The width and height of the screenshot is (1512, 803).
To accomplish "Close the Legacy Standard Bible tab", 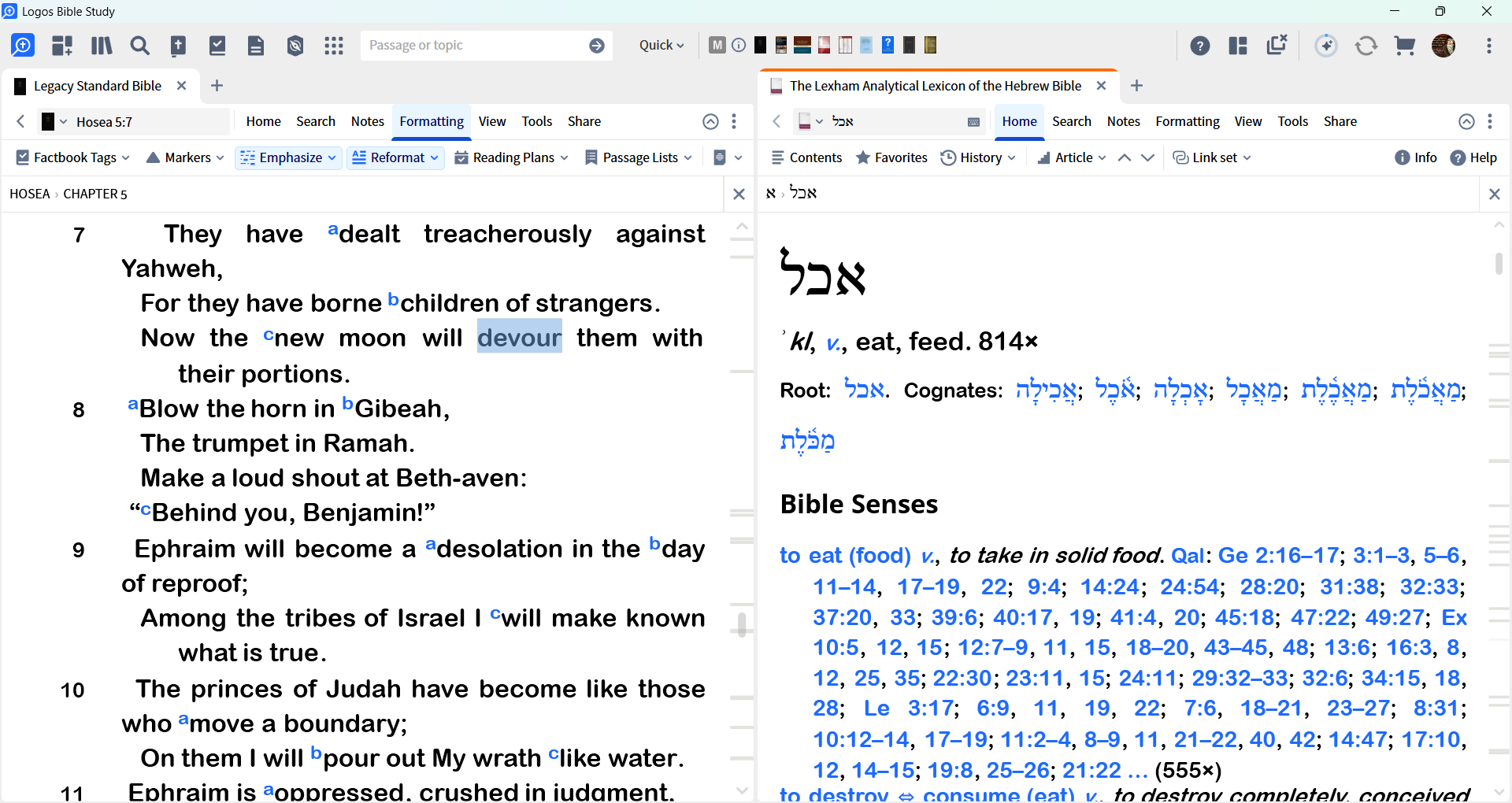I will (181, 86).
